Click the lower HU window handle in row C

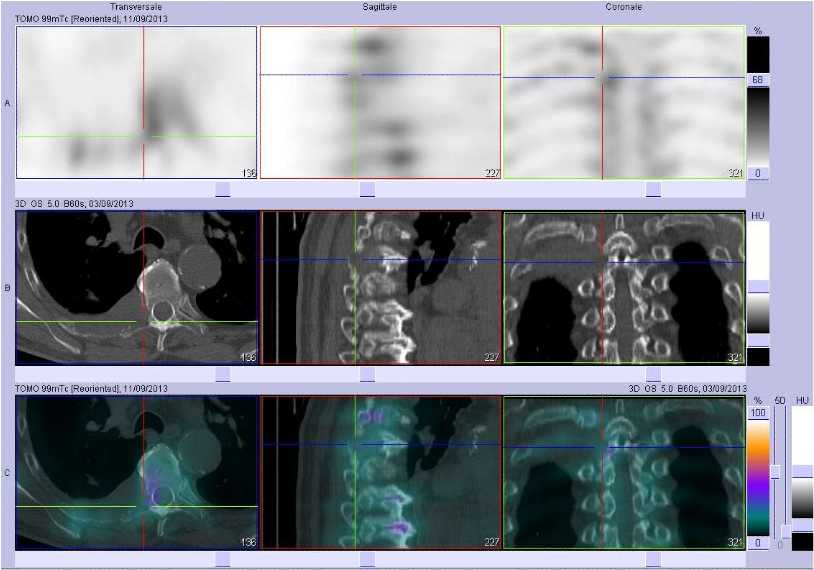[x=803, y=525]
